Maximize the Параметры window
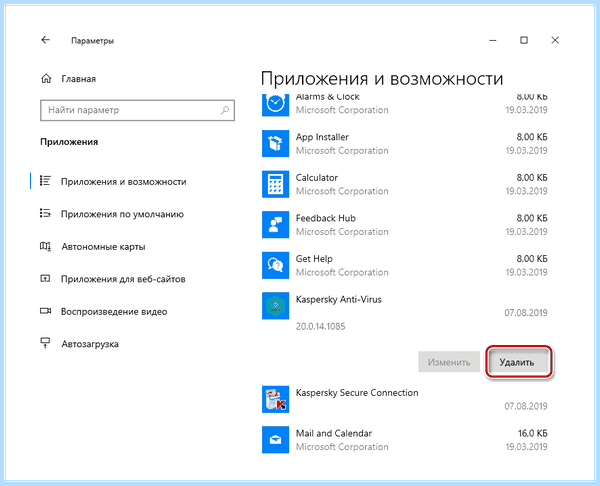The width and height of the screenshot is (600, 486). click(x=524, y=40)
